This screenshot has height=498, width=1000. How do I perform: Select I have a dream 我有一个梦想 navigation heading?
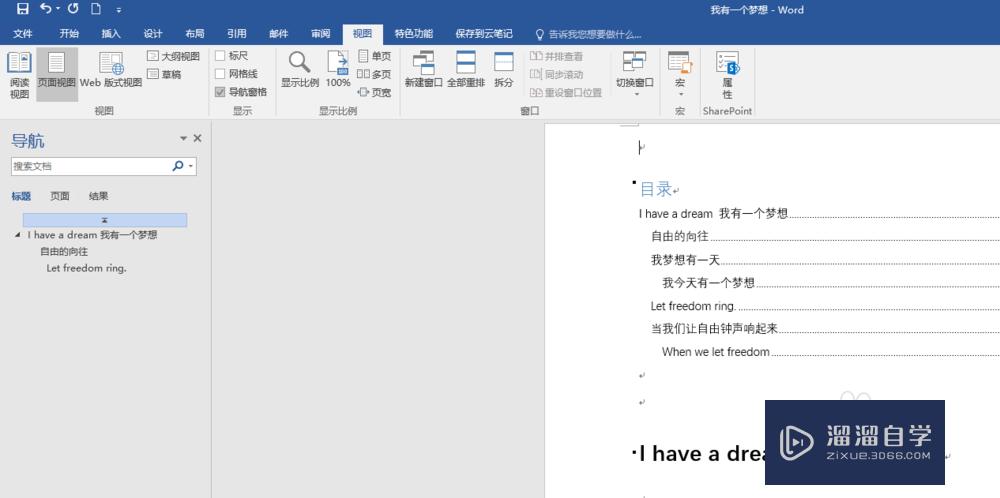(92, 235)
